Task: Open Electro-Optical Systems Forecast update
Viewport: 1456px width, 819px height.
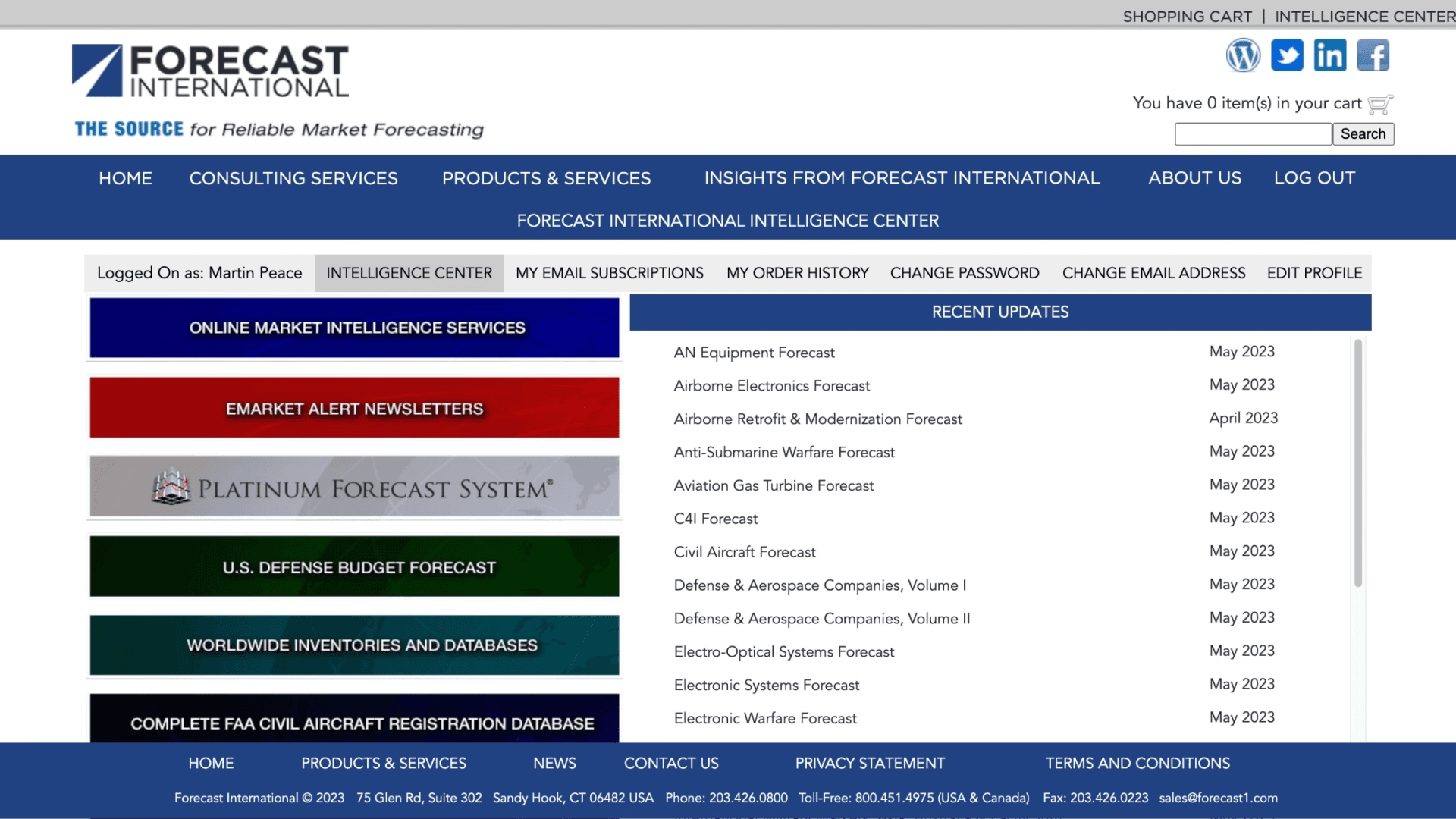Action: (784, 653)
